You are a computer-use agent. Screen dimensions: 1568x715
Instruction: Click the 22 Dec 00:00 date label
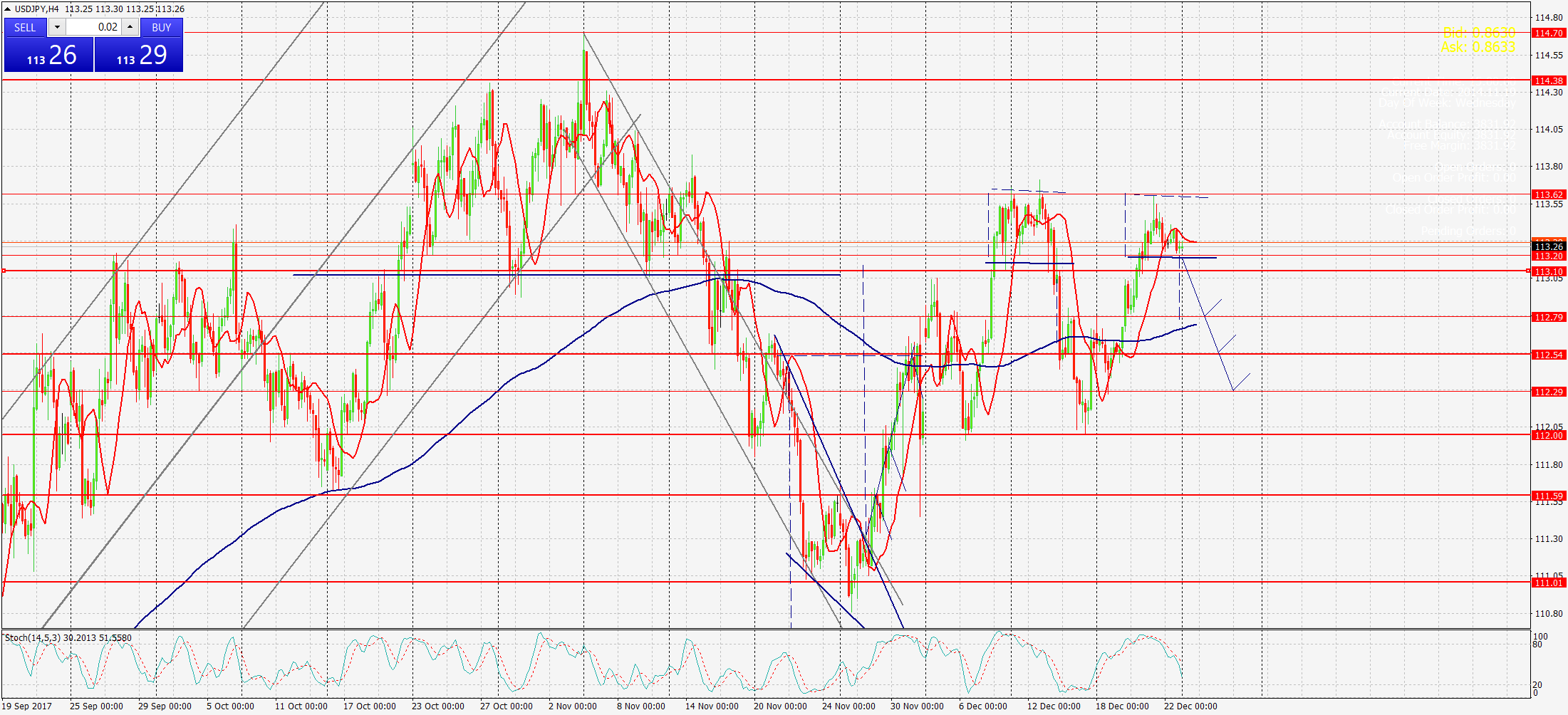(1190, 706)
